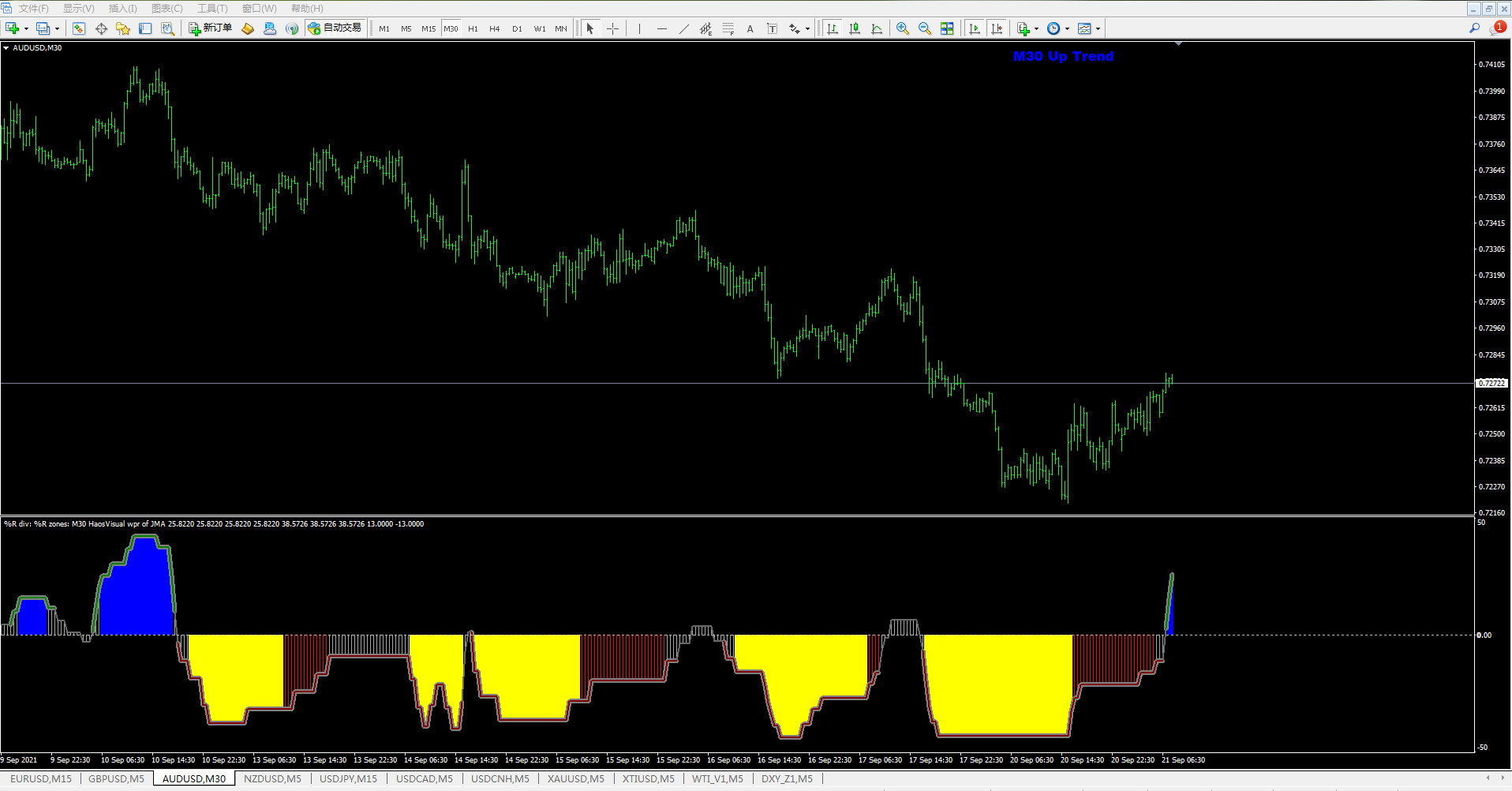Click the new chart icon
The image size is (1512, 791).
click(x=13, y=28)
